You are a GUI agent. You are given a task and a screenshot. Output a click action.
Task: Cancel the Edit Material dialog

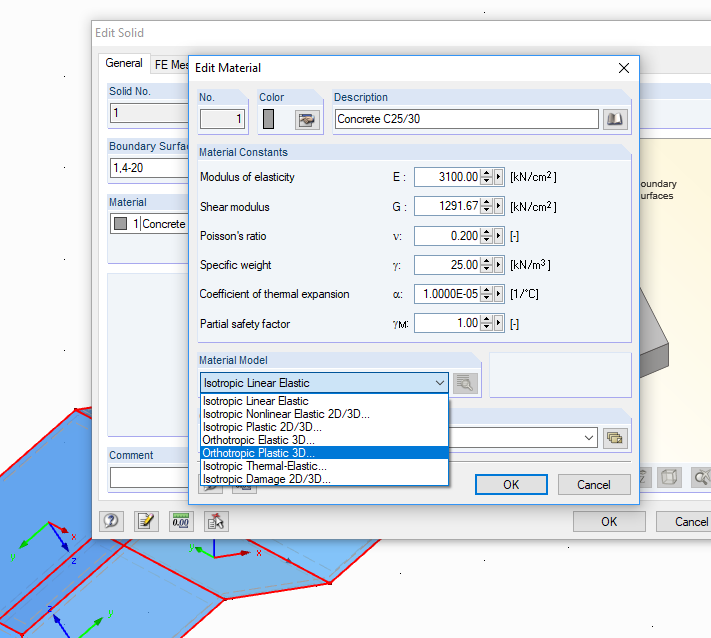[x=594, y=485]
